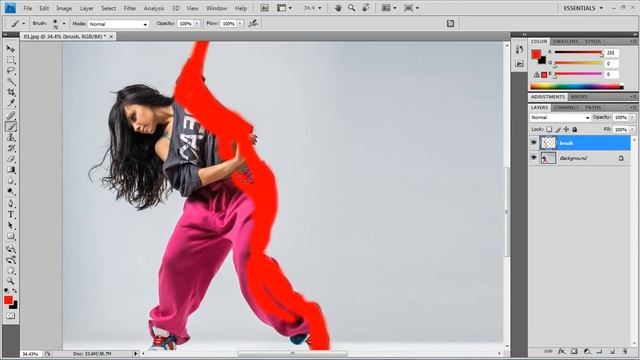Add a layer style with fx button
Viewport: 640px width, 360px height.
(x=562, y=351)
